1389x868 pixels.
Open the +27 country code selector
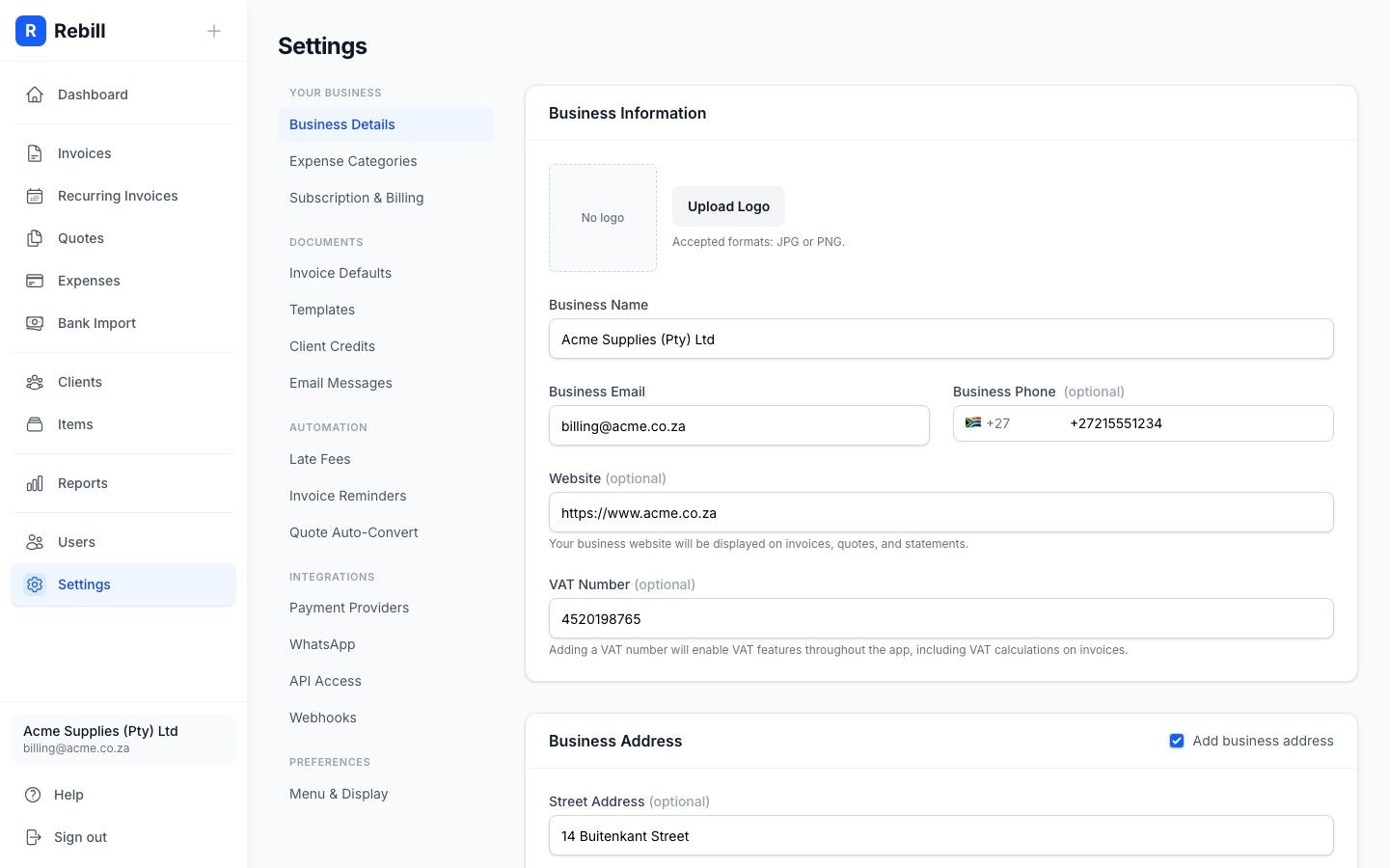pyautogui.click(x=988, y=423)
